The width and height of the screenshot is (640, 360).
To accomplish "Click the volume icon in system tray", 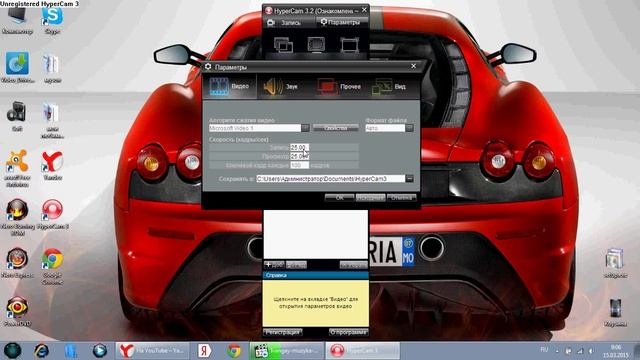I will coord(591,351).
